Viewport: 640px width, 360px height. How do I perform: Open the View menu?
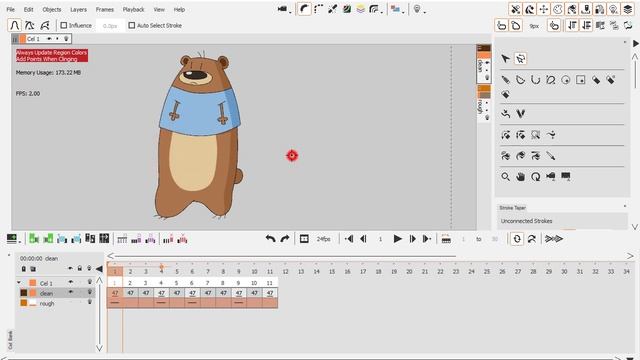click(159, 9)
